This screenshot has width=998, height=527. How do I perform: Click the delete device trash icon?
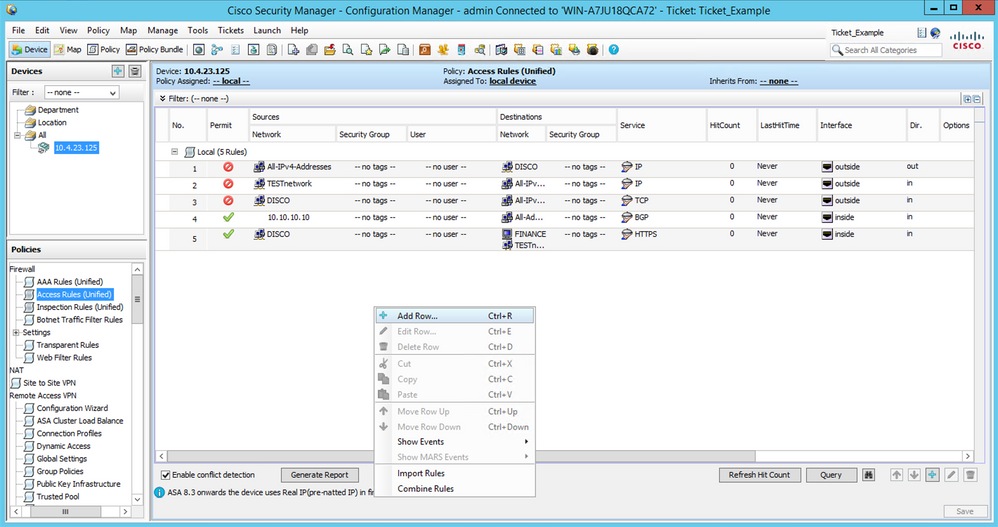coord(134,71)
